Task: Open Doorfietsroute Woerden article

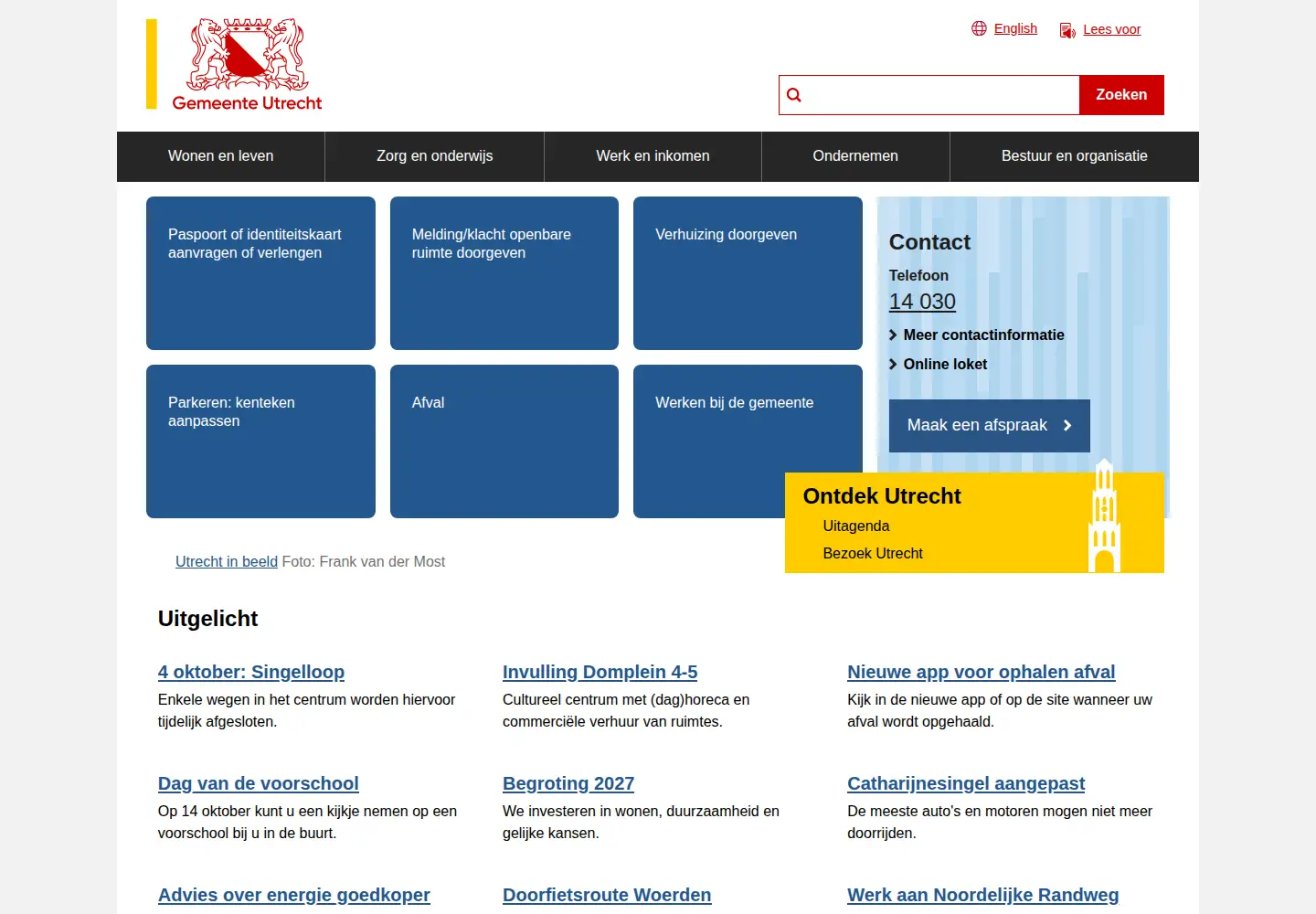Action: pyautogui.click(x=607, y=896)
